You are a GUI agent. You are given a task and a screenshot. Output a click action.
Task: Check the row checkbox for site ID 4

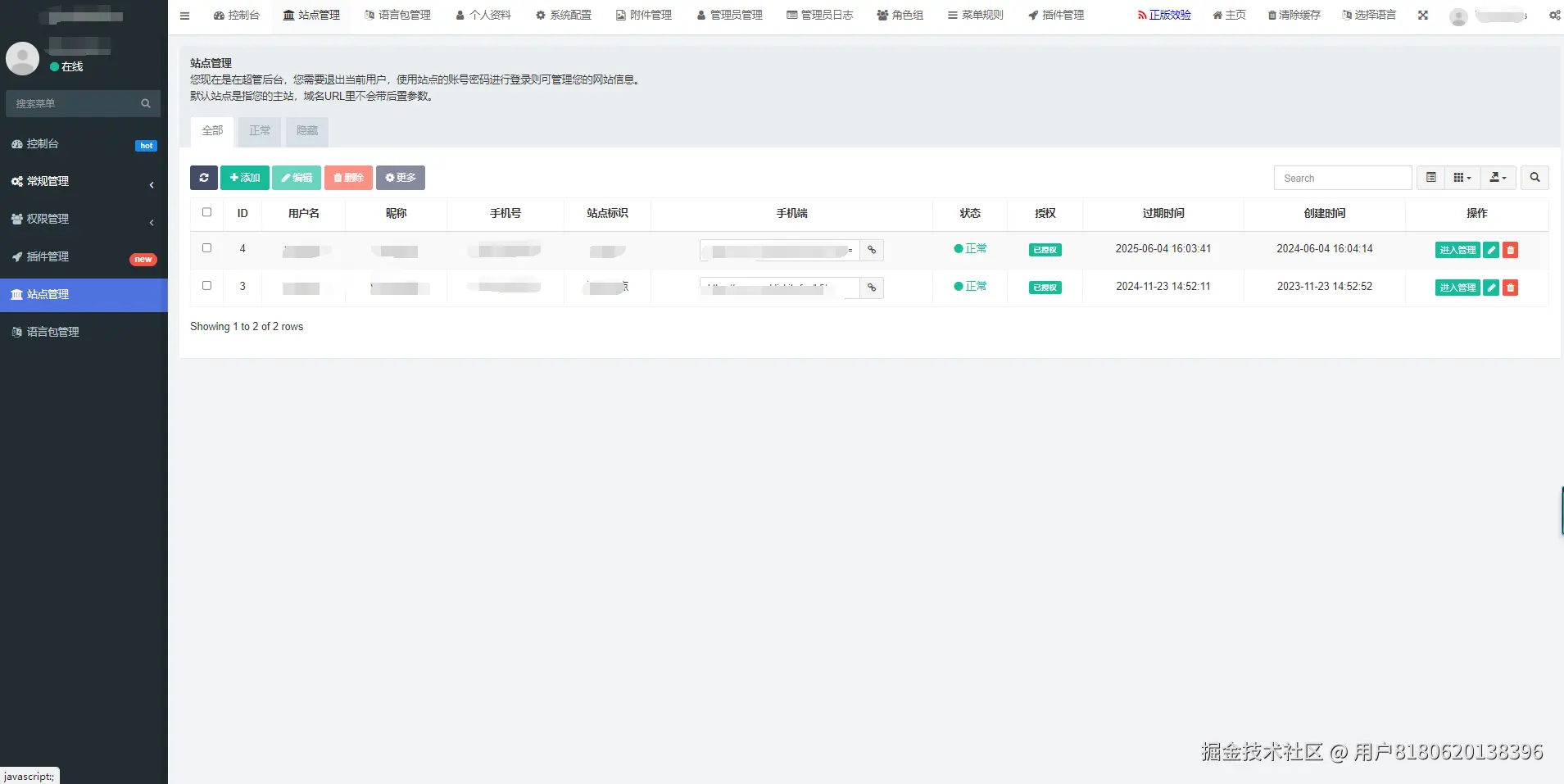206,248
